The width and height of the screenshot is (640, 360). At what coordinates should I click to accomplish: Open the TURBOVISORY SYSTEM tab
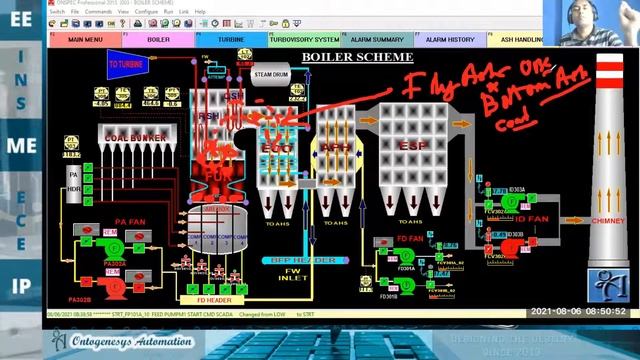[x=304, y=40]
